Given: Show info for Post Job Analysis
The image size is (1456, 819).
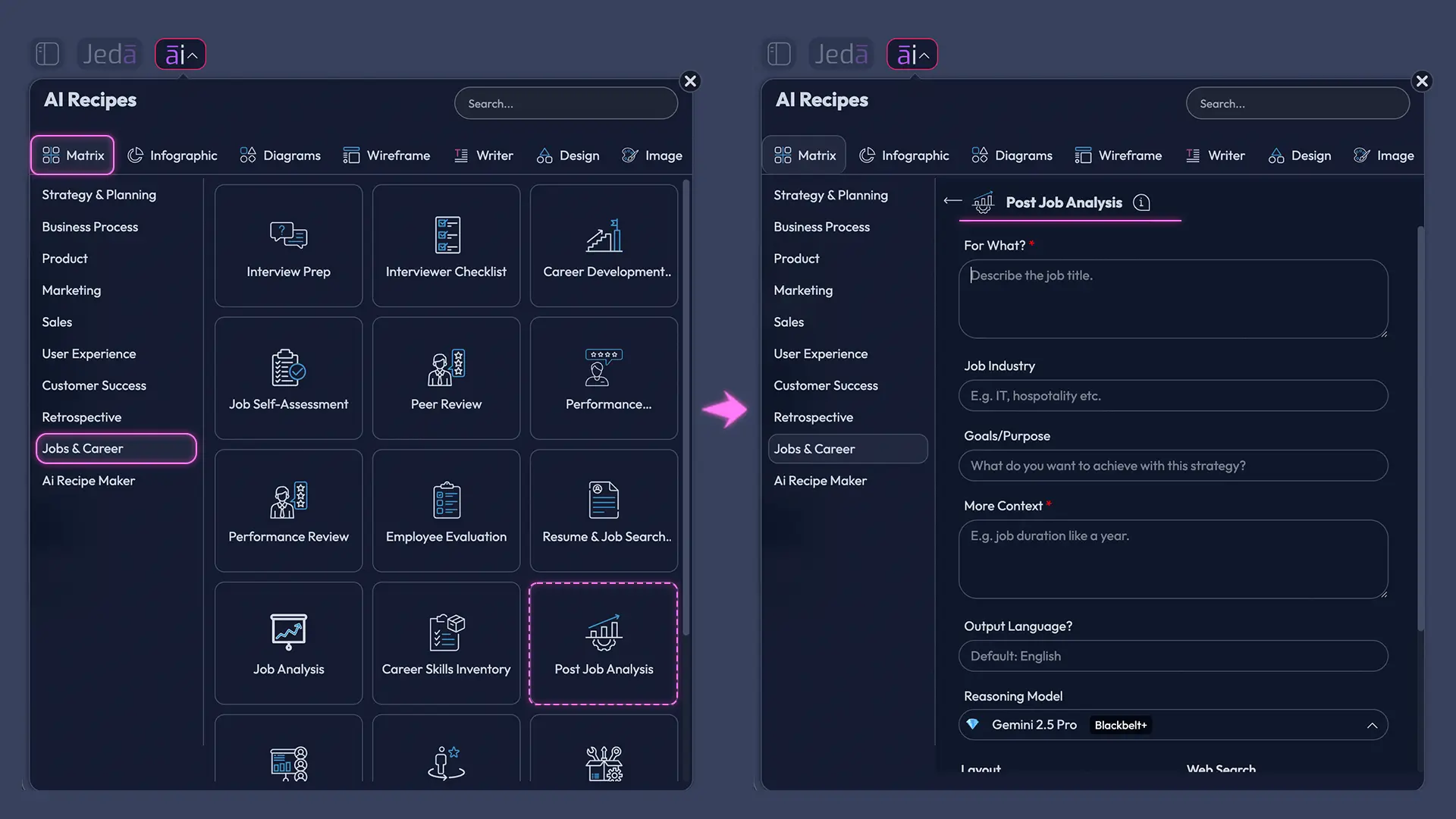Looking at the screenshot, I should point(1141,202).
